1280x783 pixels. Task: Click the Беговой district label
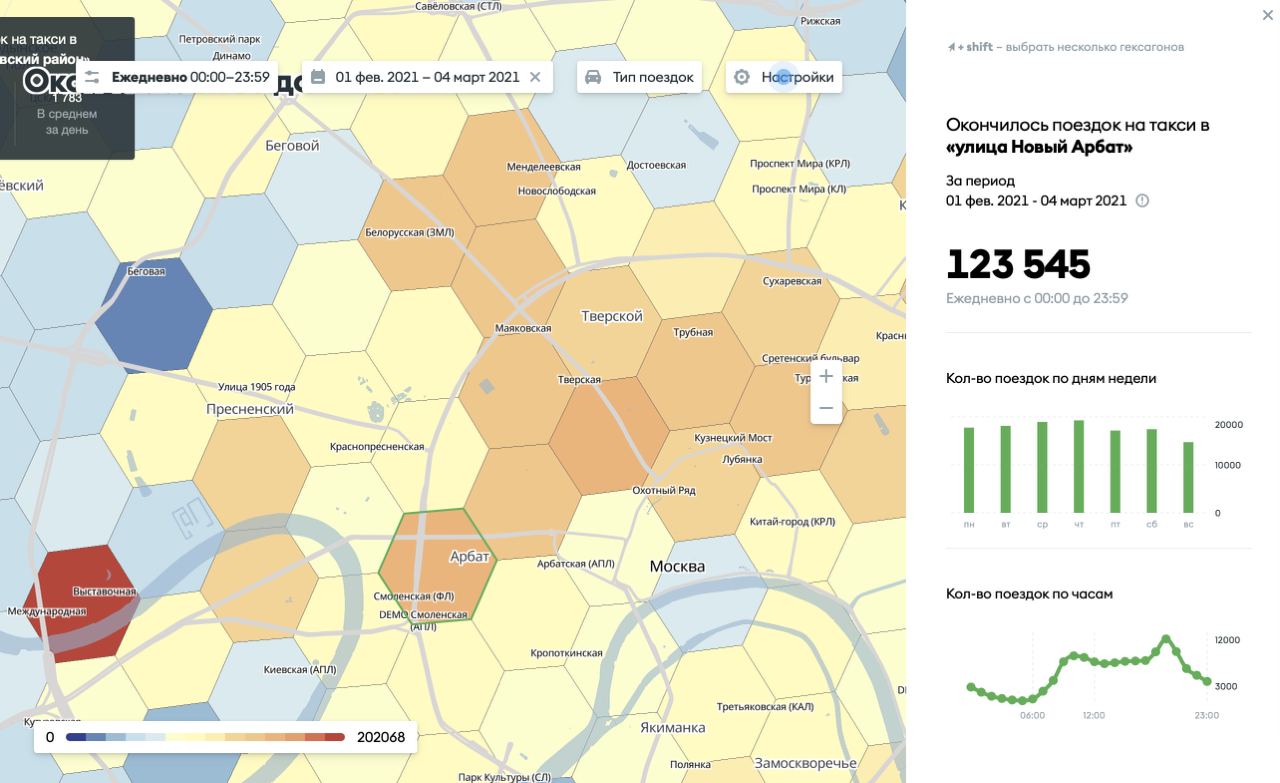[x=292, y=146]
